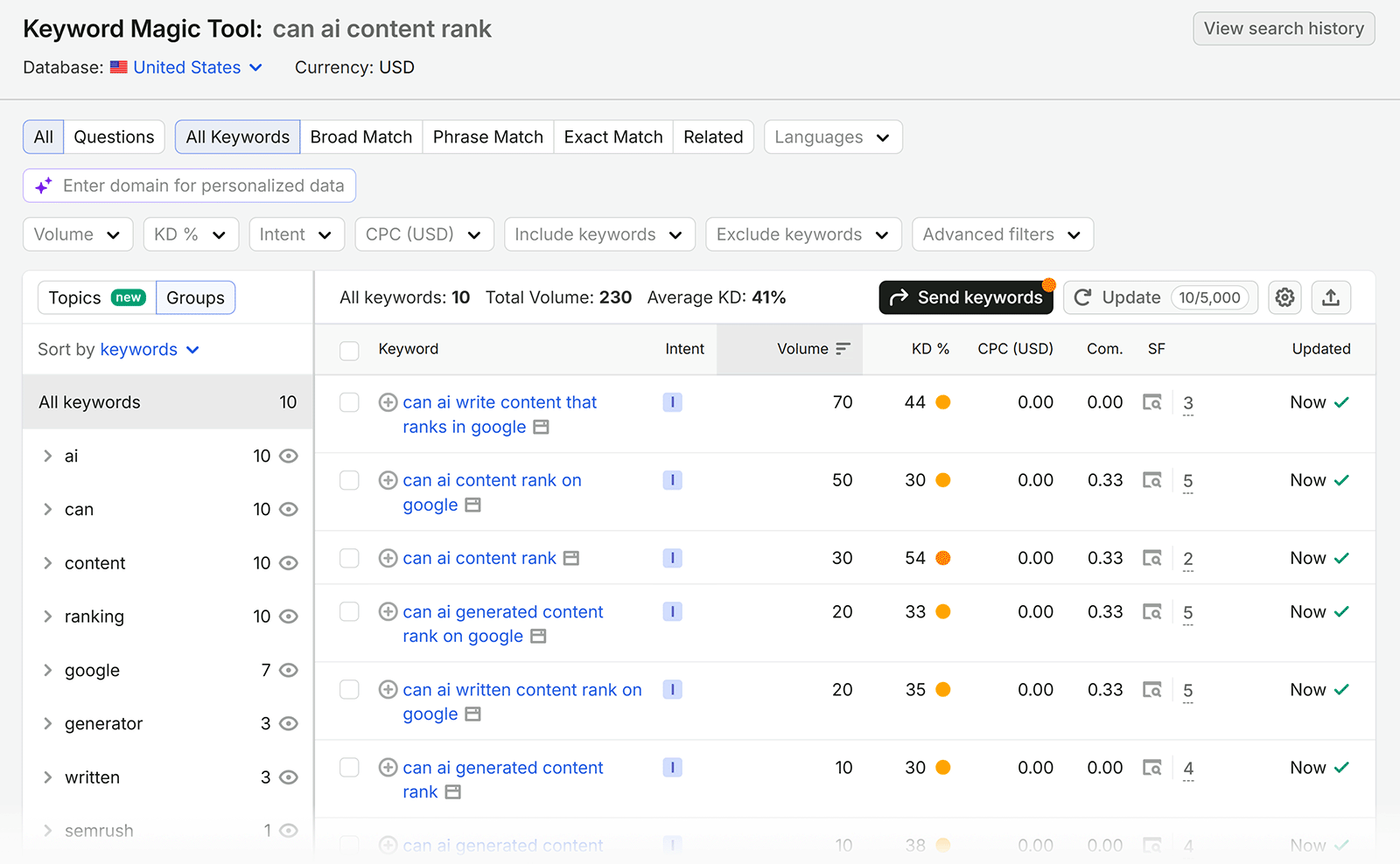Click SERP features count 3 in first row

point(1188,403)
